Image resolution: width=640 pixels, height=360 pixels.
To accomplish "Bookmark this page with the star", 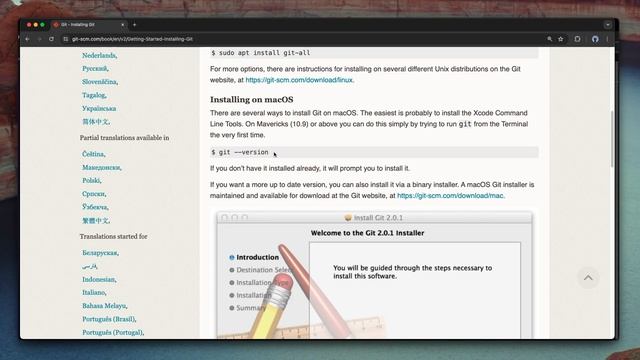I will tap(561, 39).
